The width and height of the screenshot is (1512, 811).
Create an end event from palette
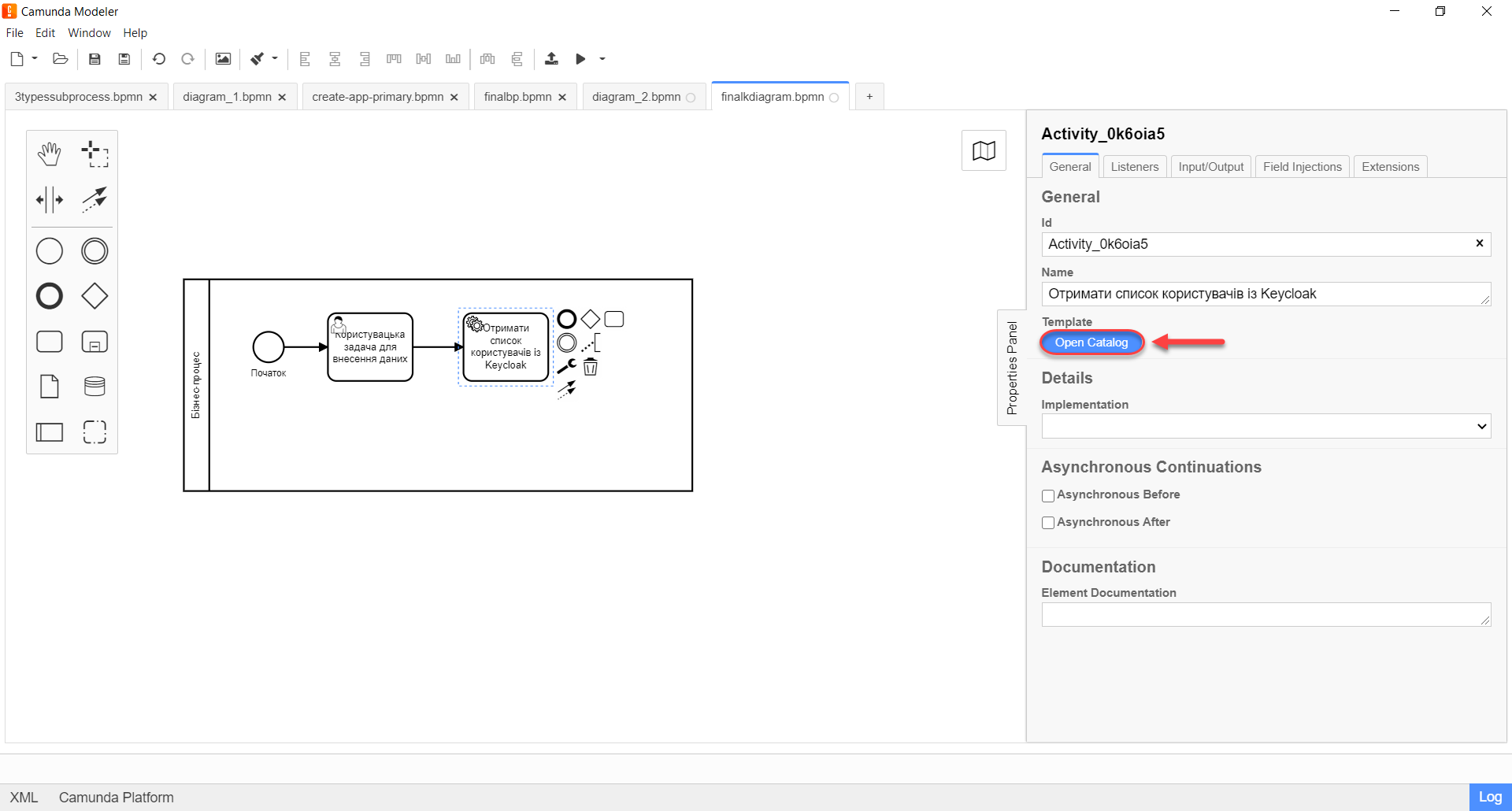(50, 296)
